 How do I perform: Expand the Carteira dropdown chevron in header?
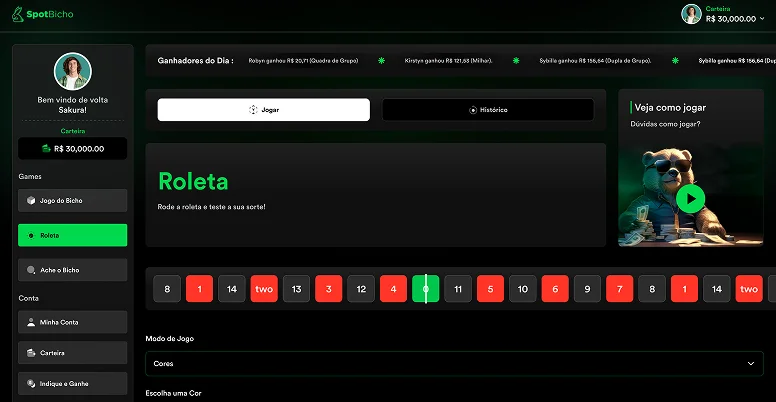point(762,19)
